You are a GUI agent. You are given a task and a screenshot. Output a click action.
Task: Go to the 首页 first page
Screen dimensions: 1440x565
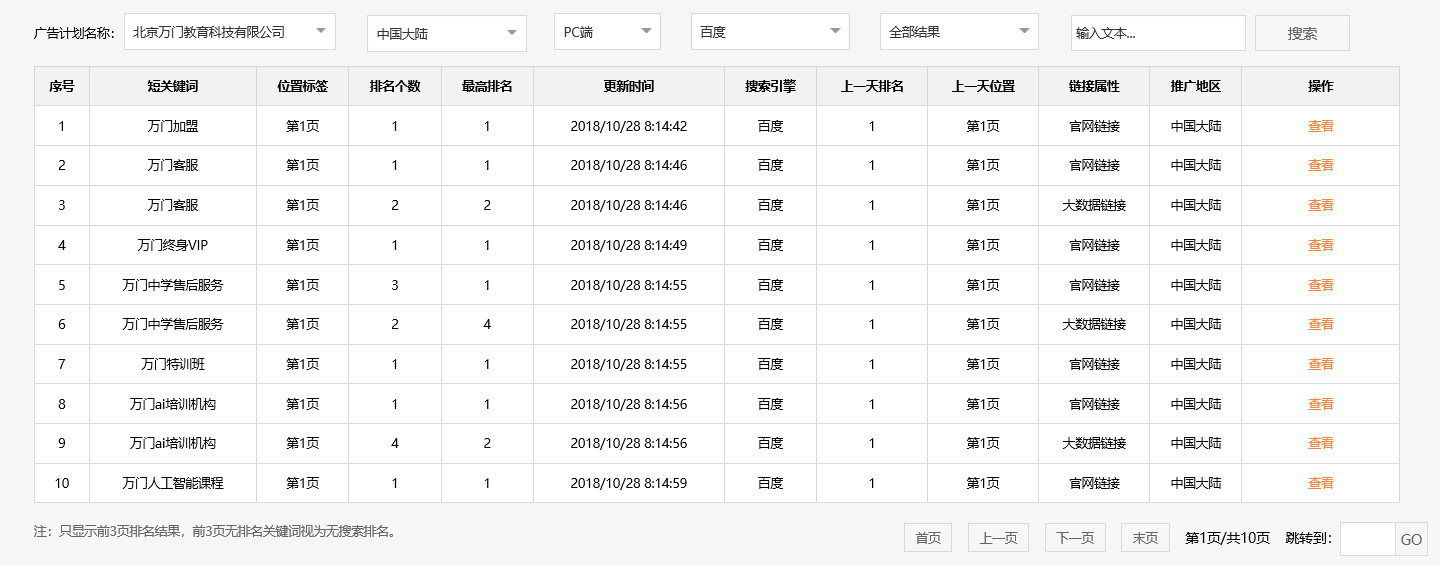(x=928, y=538)
